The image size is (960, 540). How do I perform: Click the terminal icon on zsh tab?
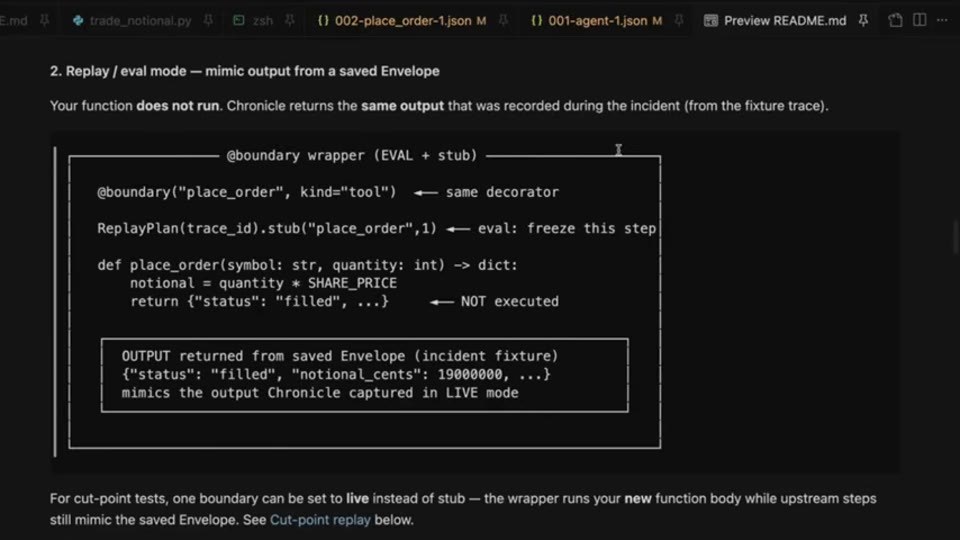click(239, 21)
